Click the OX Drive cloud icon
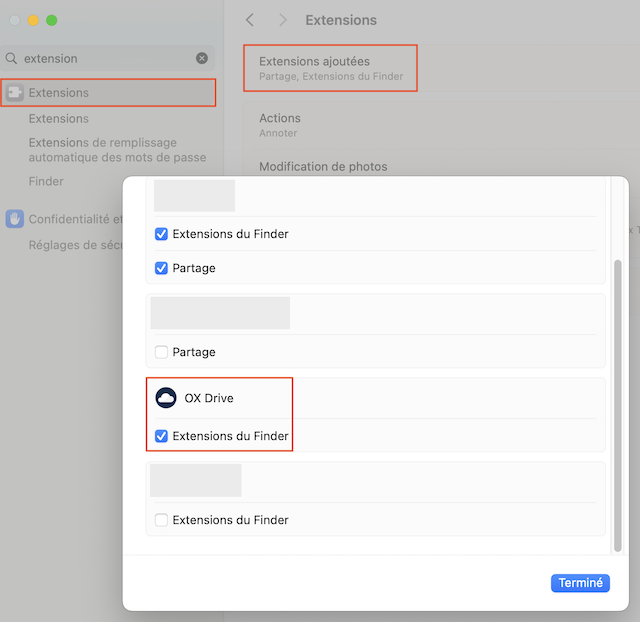The height and width of the screenshot is (622, 640). click(x=166, y=398)
